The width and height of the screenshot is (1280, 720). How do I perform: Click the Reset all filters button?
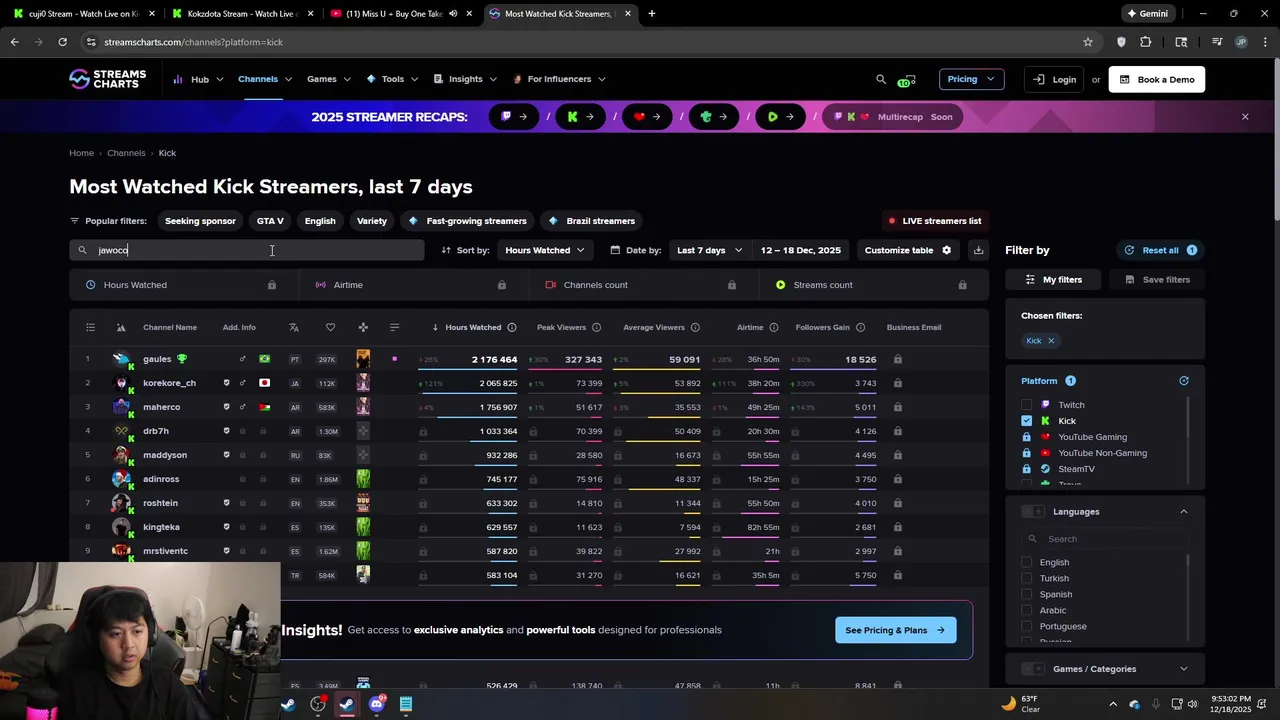[1160, 250]
